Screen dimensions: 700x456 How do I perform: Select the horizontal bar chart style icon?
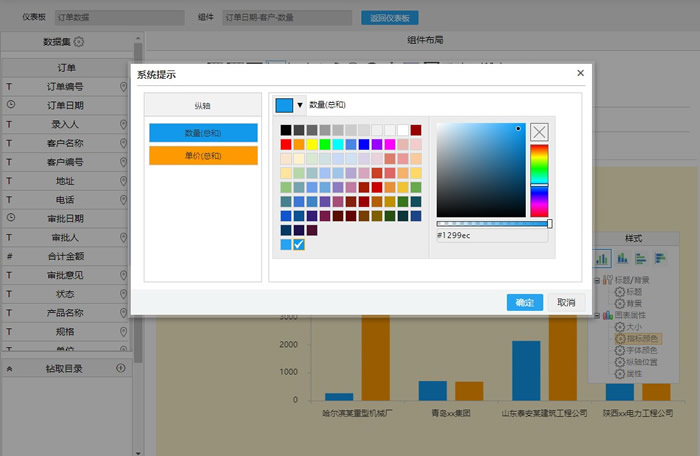click(639, 258)
